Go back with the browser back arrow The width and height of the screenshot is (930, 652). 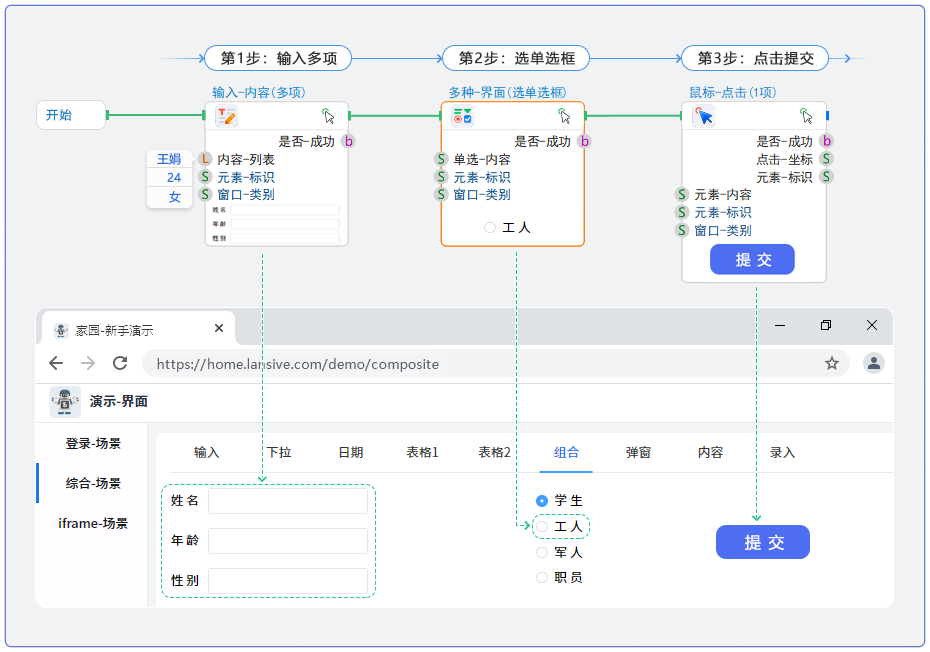56,363
